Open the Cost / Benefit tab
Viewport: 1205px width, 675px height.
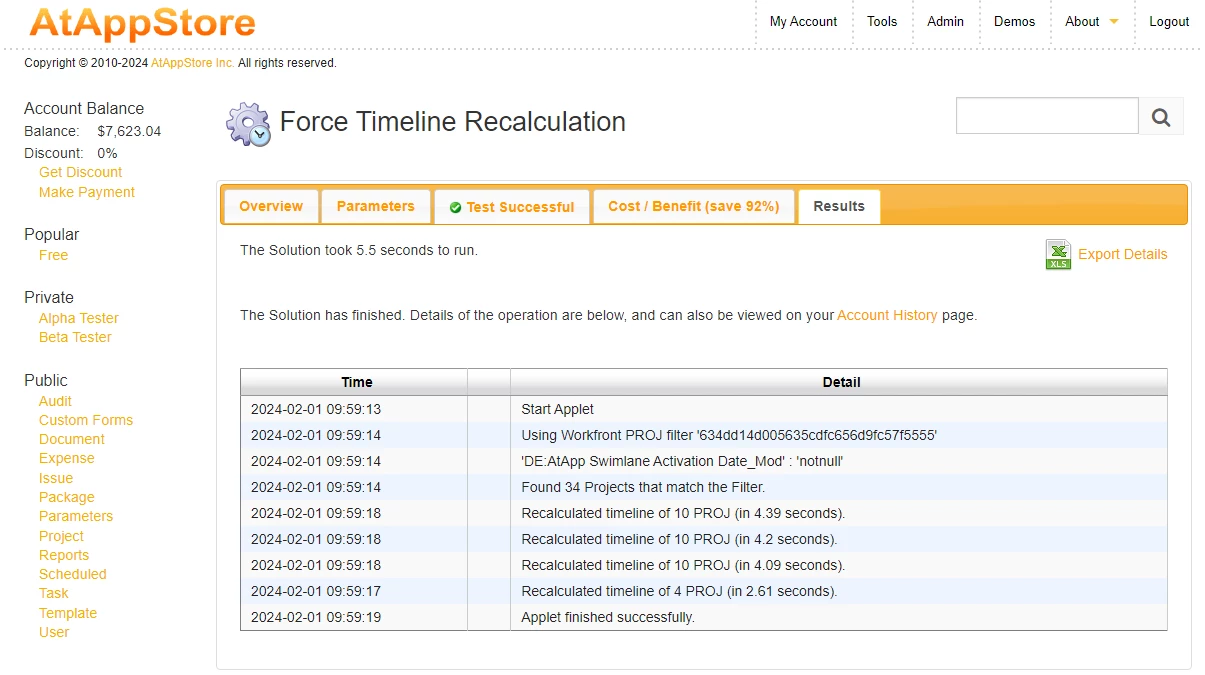click(x=694, y=206)
